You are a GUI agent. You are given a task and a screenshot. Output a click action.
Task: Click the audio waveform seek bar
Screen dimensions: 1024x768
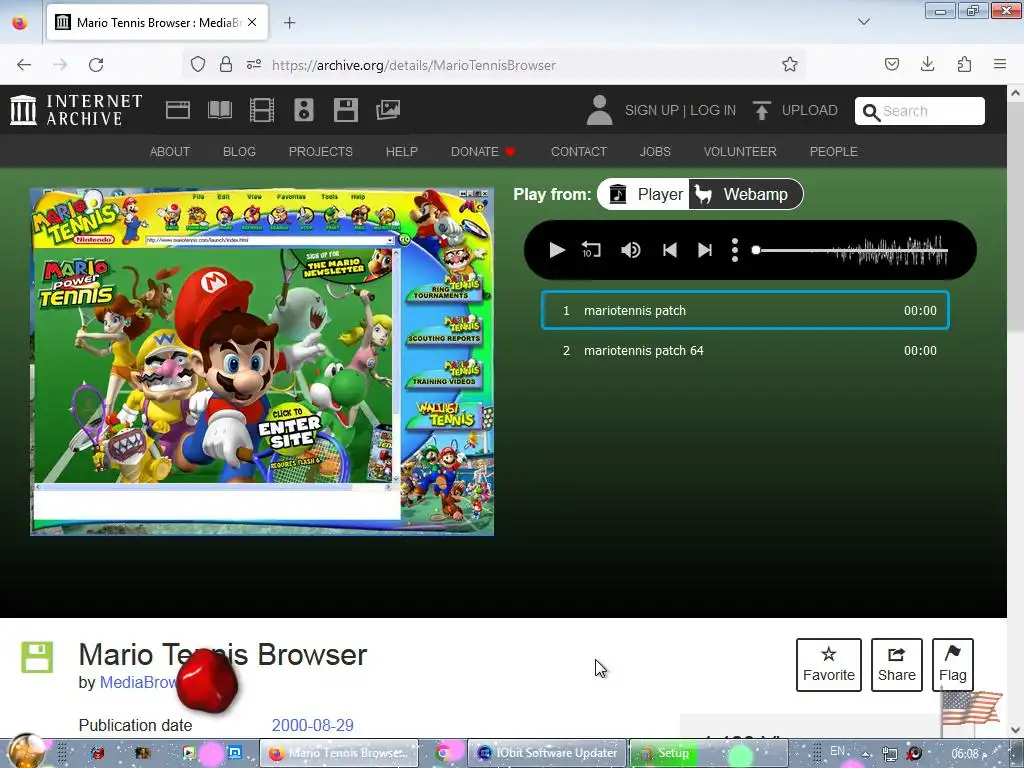coord(852,250)
